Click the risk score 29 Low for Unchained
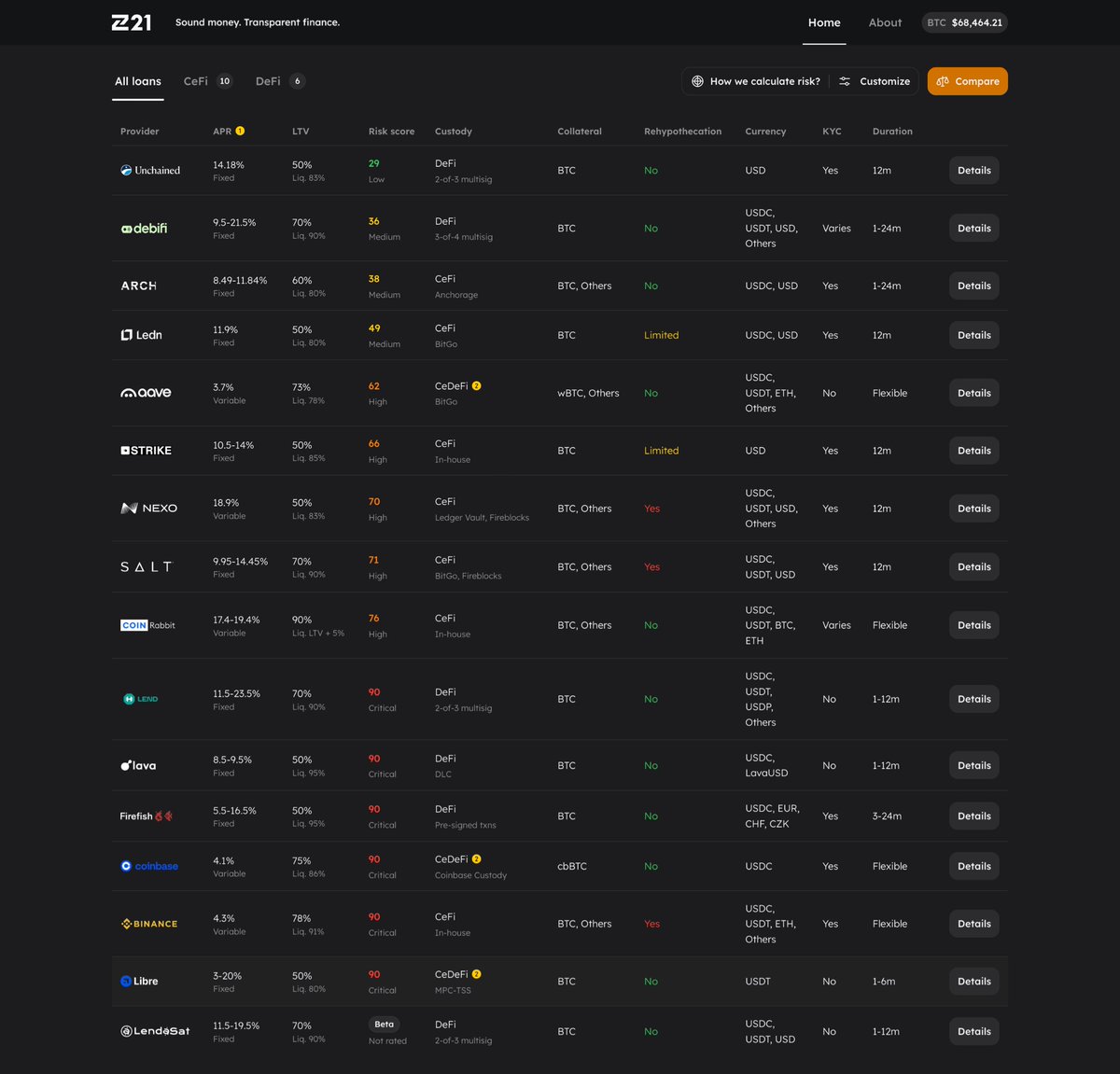This screenshot has width=1120, height=1074. (376, 171)
